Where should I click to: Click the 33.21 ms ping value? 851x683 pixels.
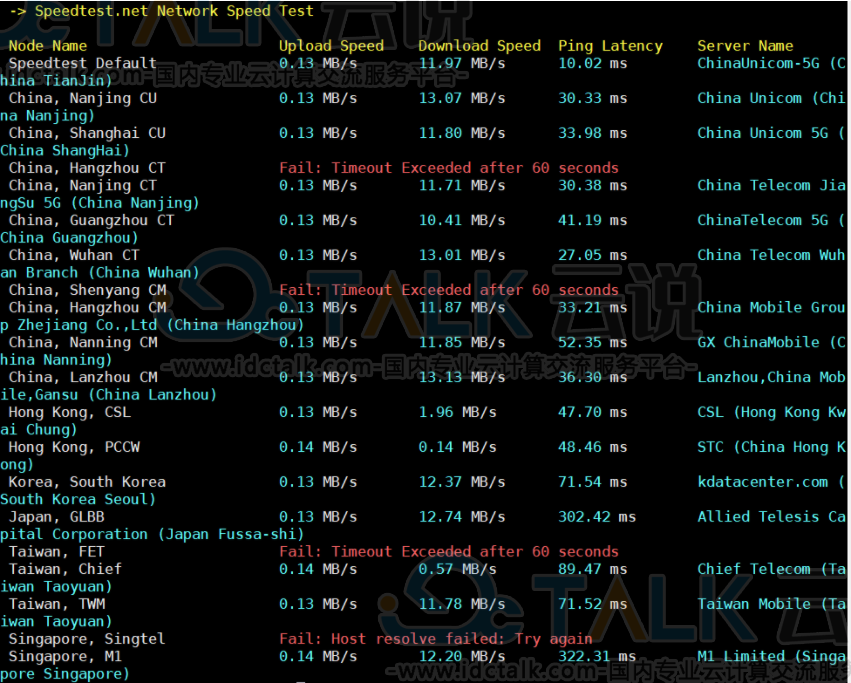(593, 308)
